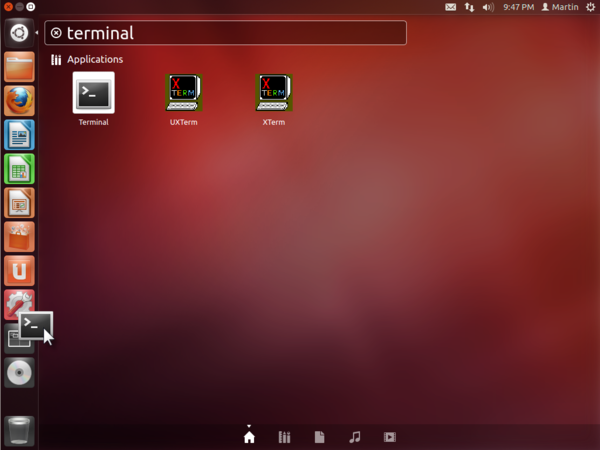Viewport: 600px width, 450px height.
Task: Switch to the Home lens
Action: click(x=249, y=437)
